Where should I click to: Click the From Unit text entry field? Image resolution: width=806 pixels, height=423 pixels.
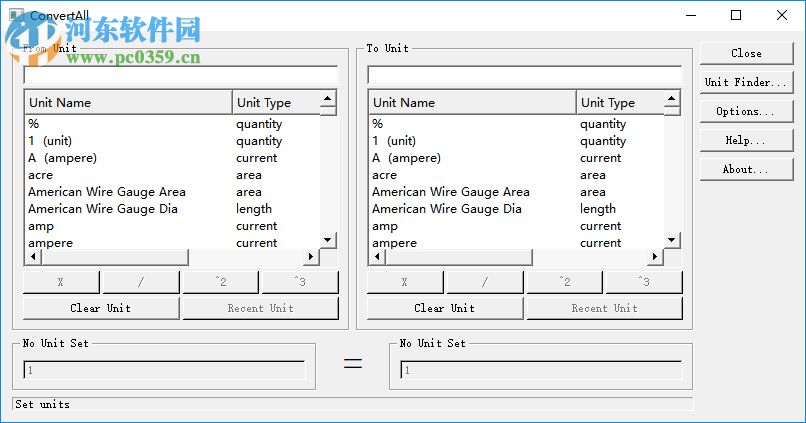tap(180, 75)
